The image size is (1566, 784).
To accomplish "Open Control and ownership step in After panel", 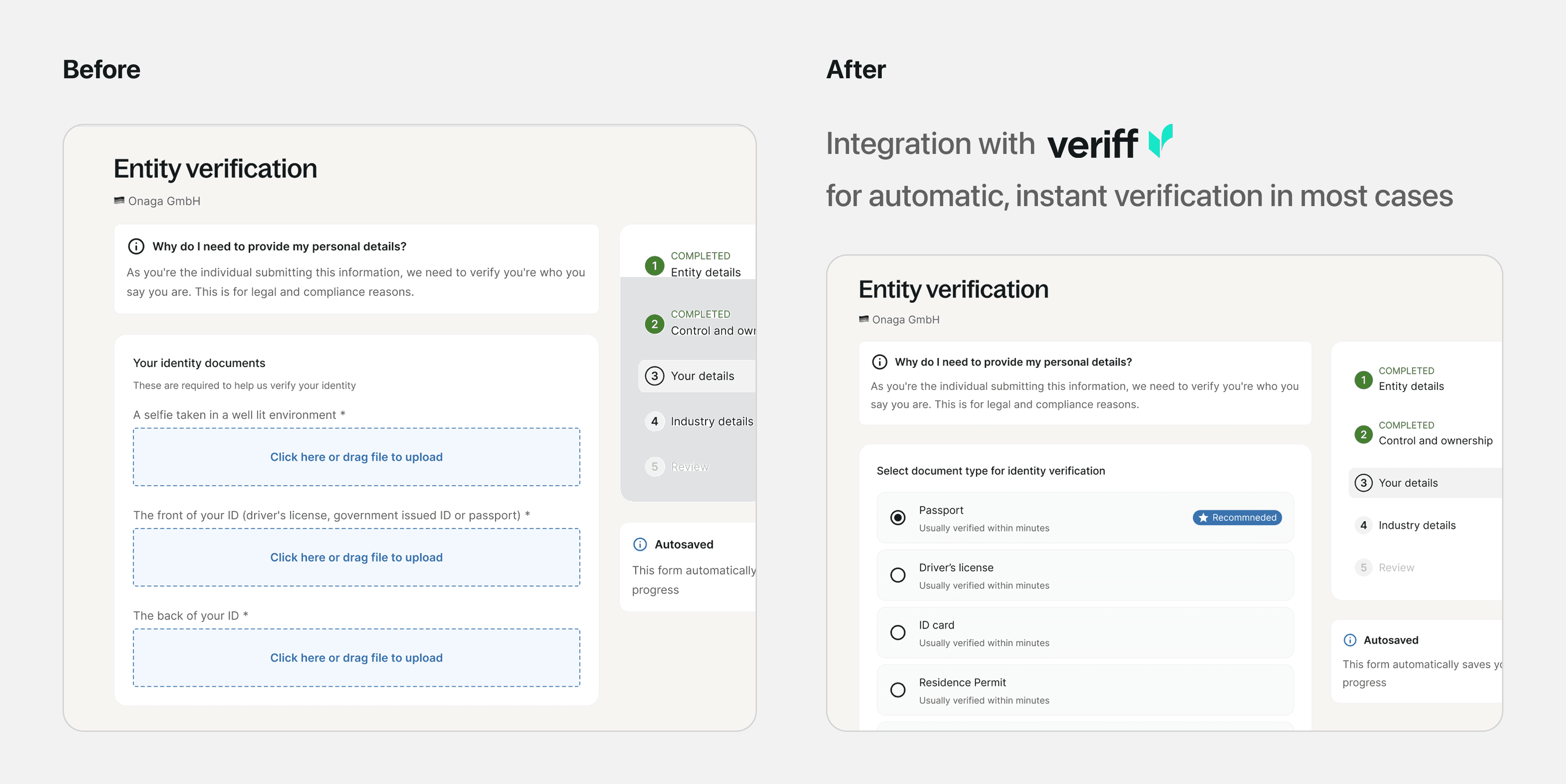I will [1435, 440].
